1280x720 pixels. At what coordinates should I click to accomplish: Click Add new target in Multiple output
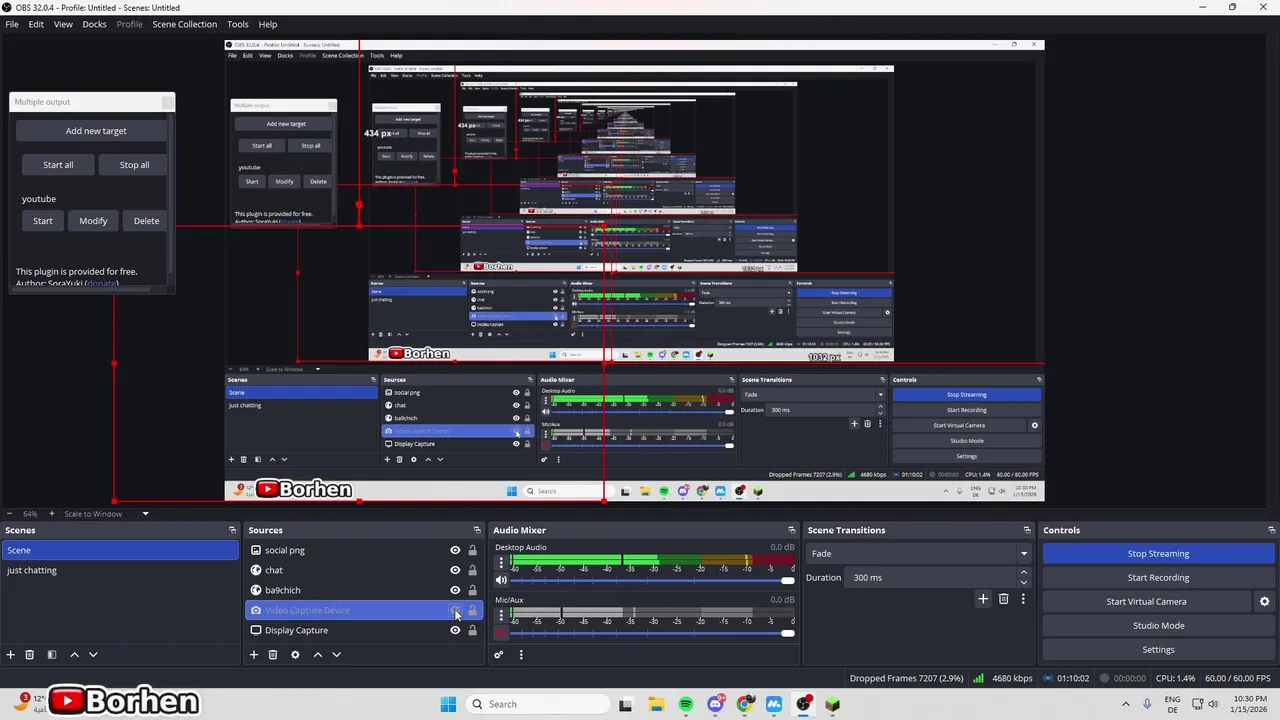click(x=96, y=131)
